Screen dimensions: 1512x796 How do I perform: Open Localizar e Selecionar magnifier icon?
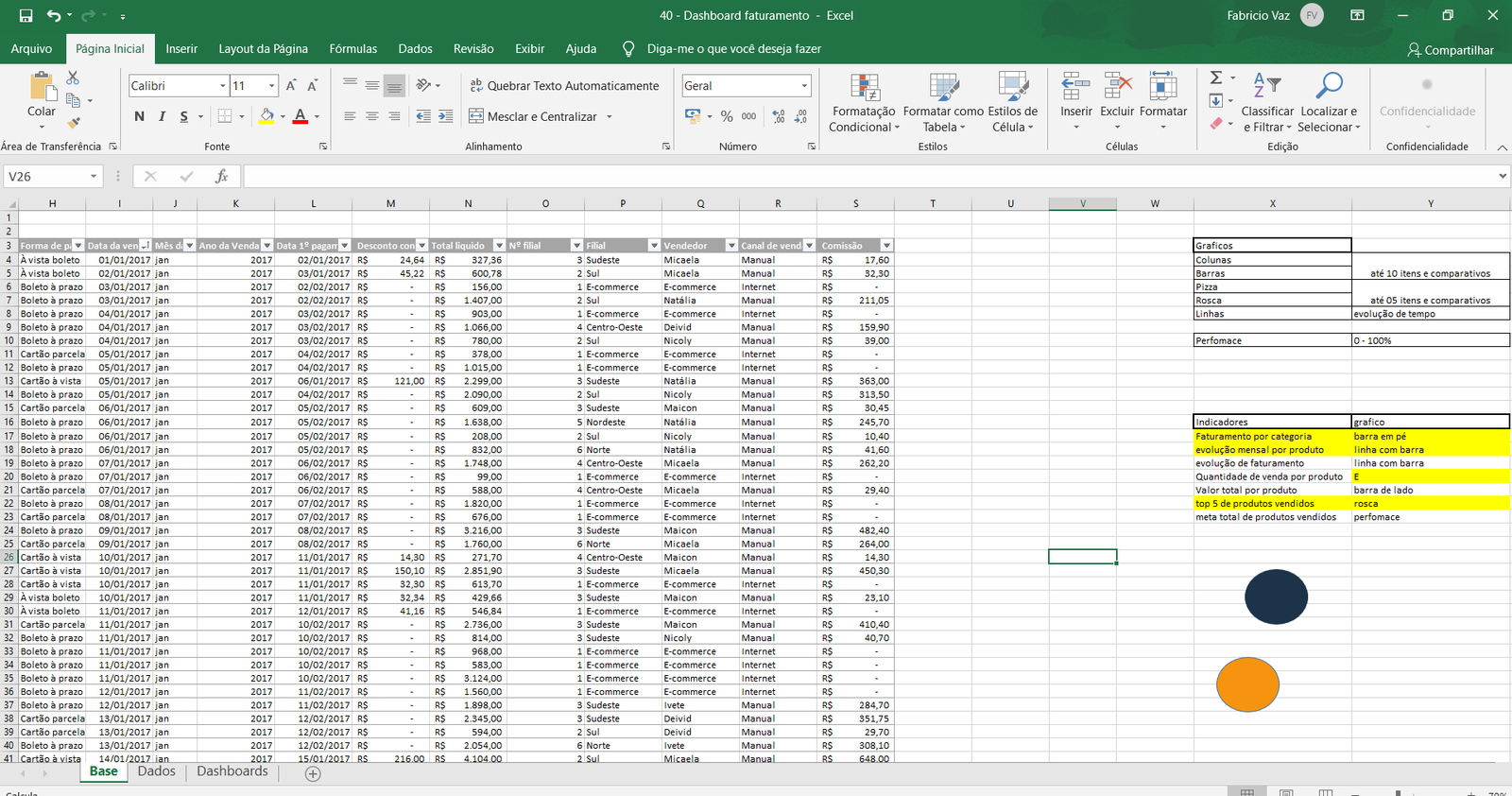point(1329,87)
